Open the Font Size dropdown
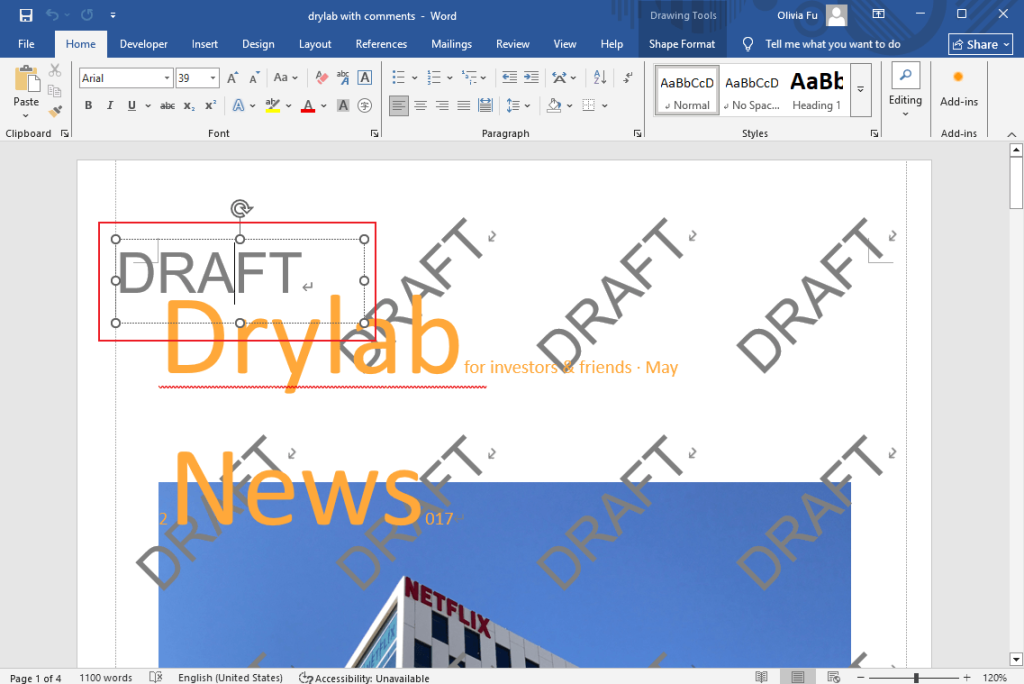The image size is (1024, 684). click(x=212, y=77)
